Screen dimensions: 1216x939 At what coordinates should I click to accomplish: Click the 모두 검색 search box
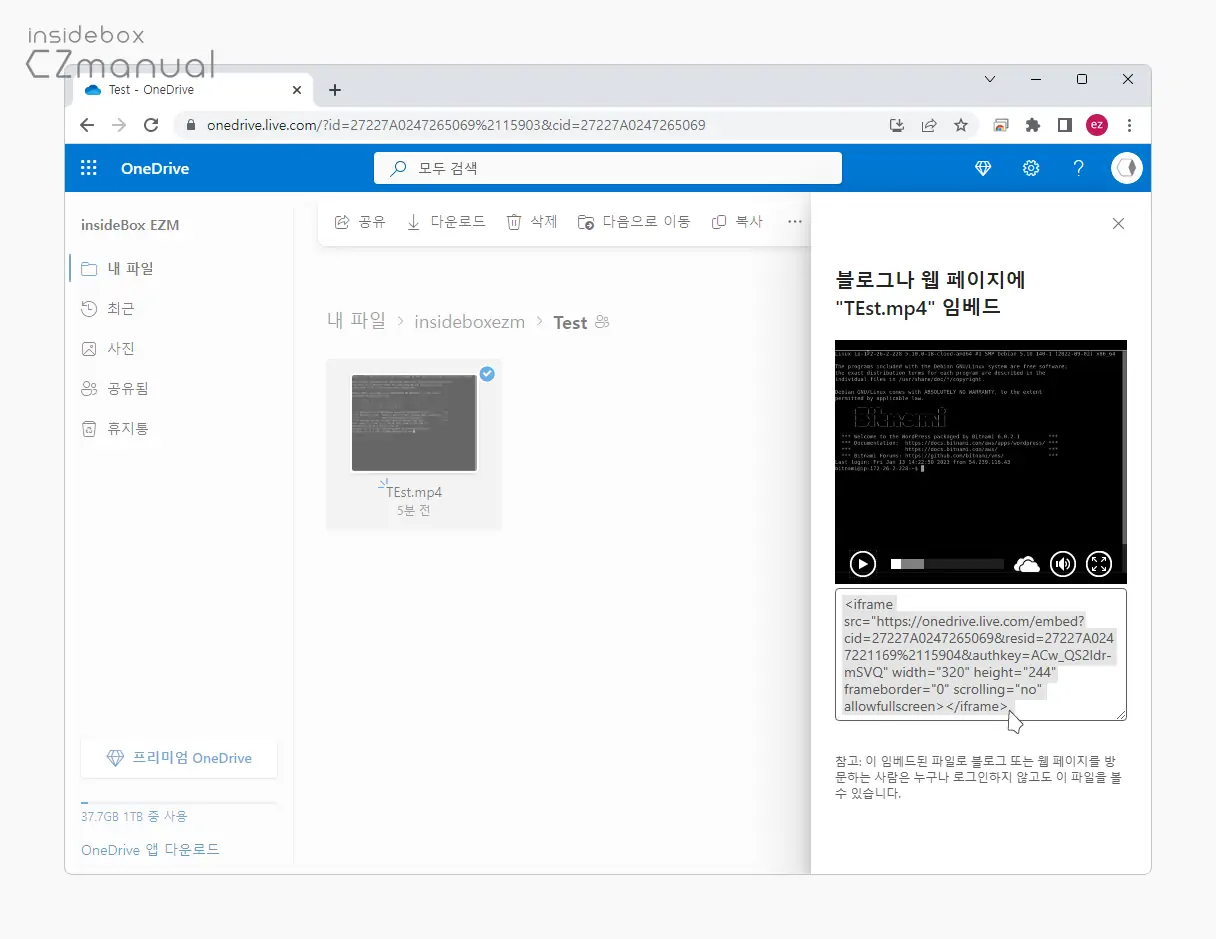(x=608, y=168)
